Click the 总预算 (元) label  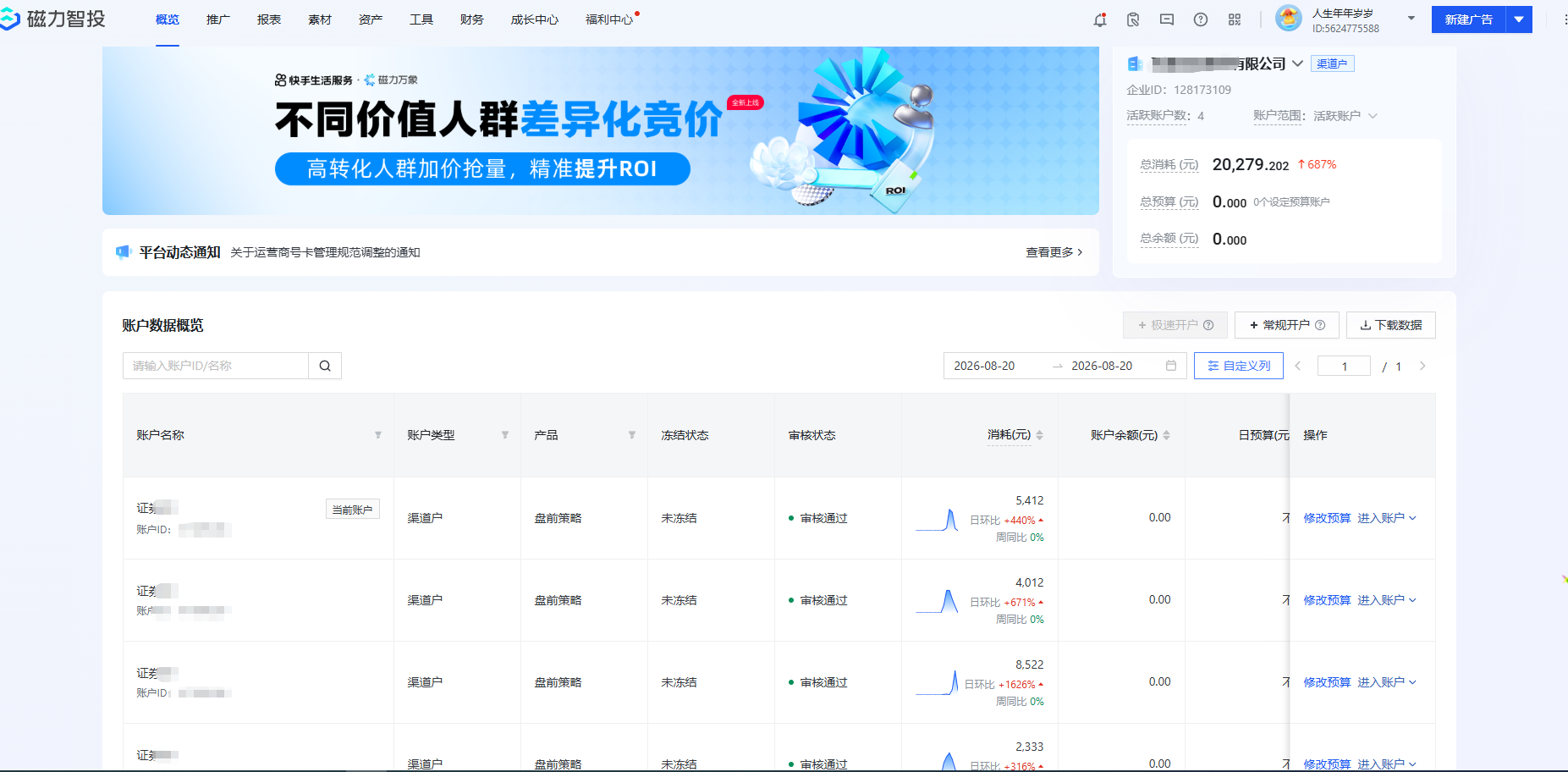coord(1169,201)
